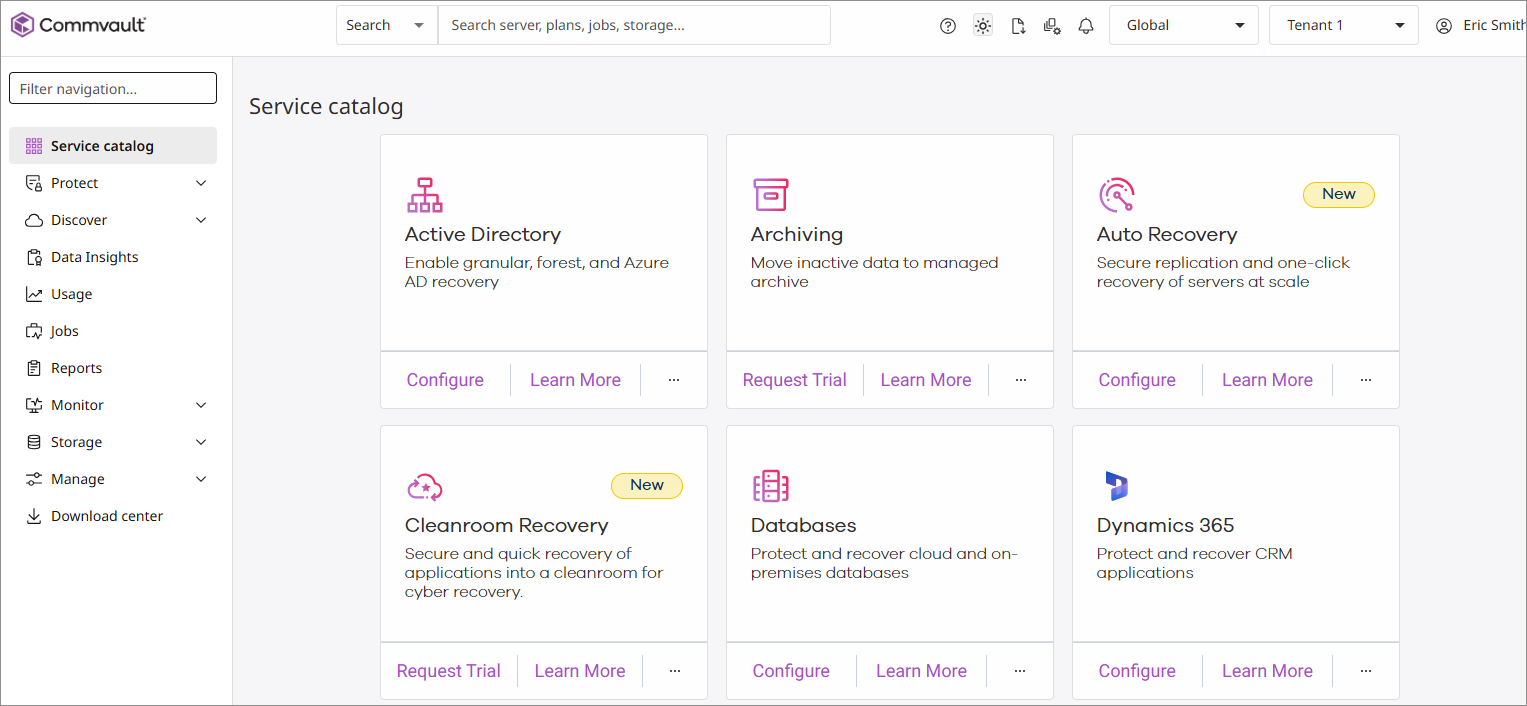1527x706 pixels.
Task: Open more options on Dynamics 365 card
Action: (x=1366, y=671)
